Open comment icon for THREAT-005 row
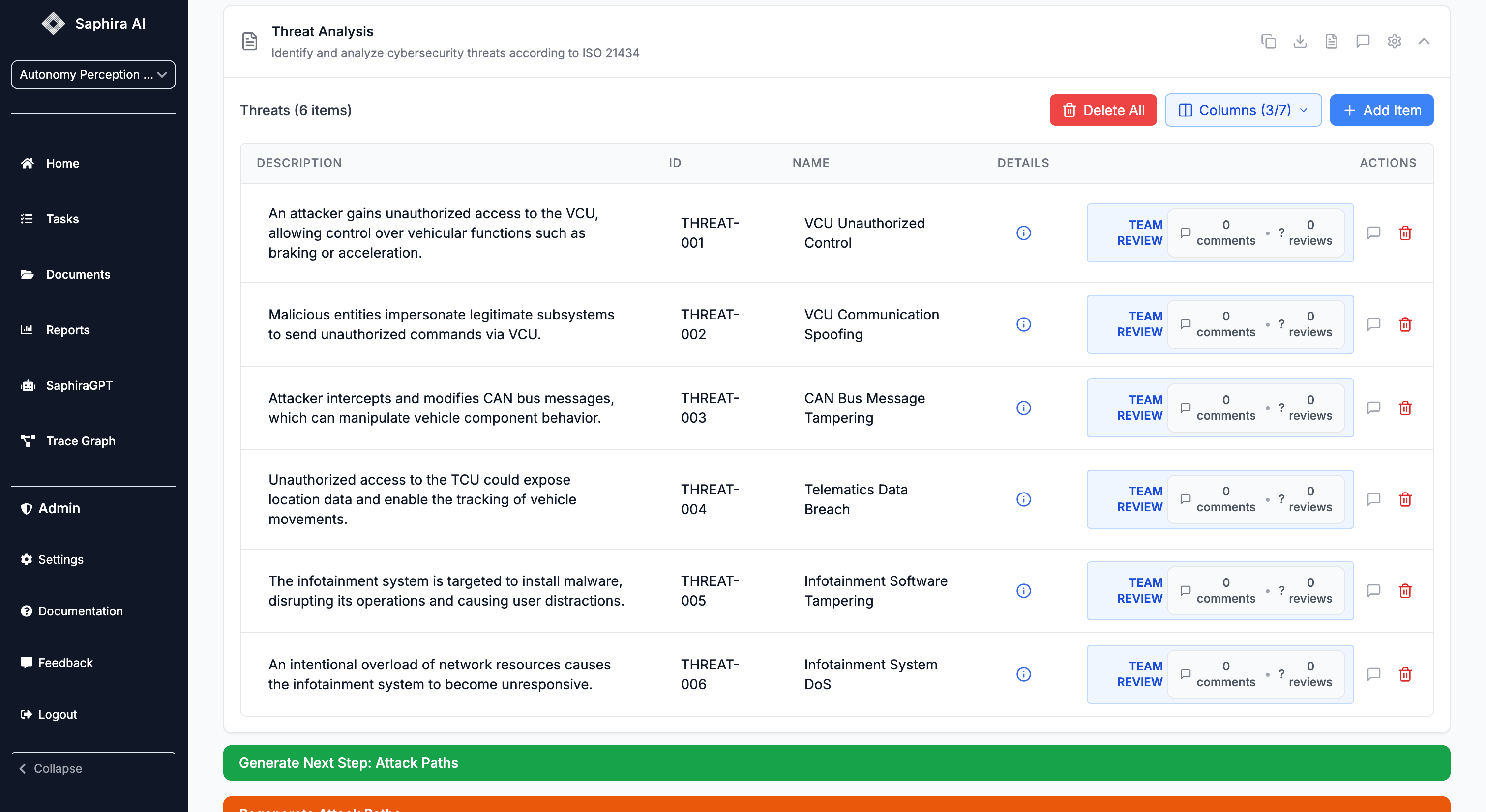This screenshot has height=812, width=1486. tap(1373, 590)
